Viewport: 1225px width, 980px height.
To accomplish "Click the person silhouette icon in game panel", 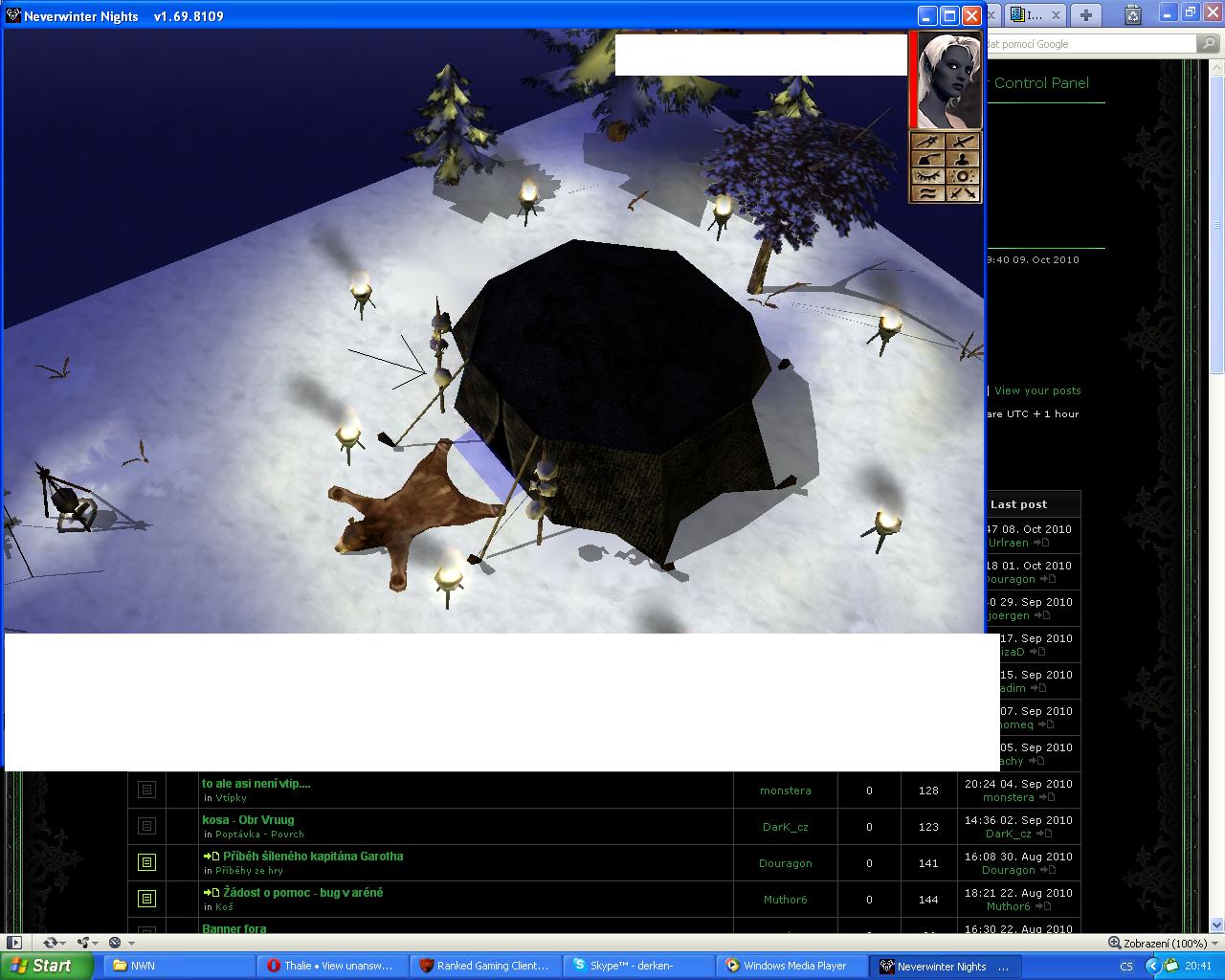I will click(963, 159).
